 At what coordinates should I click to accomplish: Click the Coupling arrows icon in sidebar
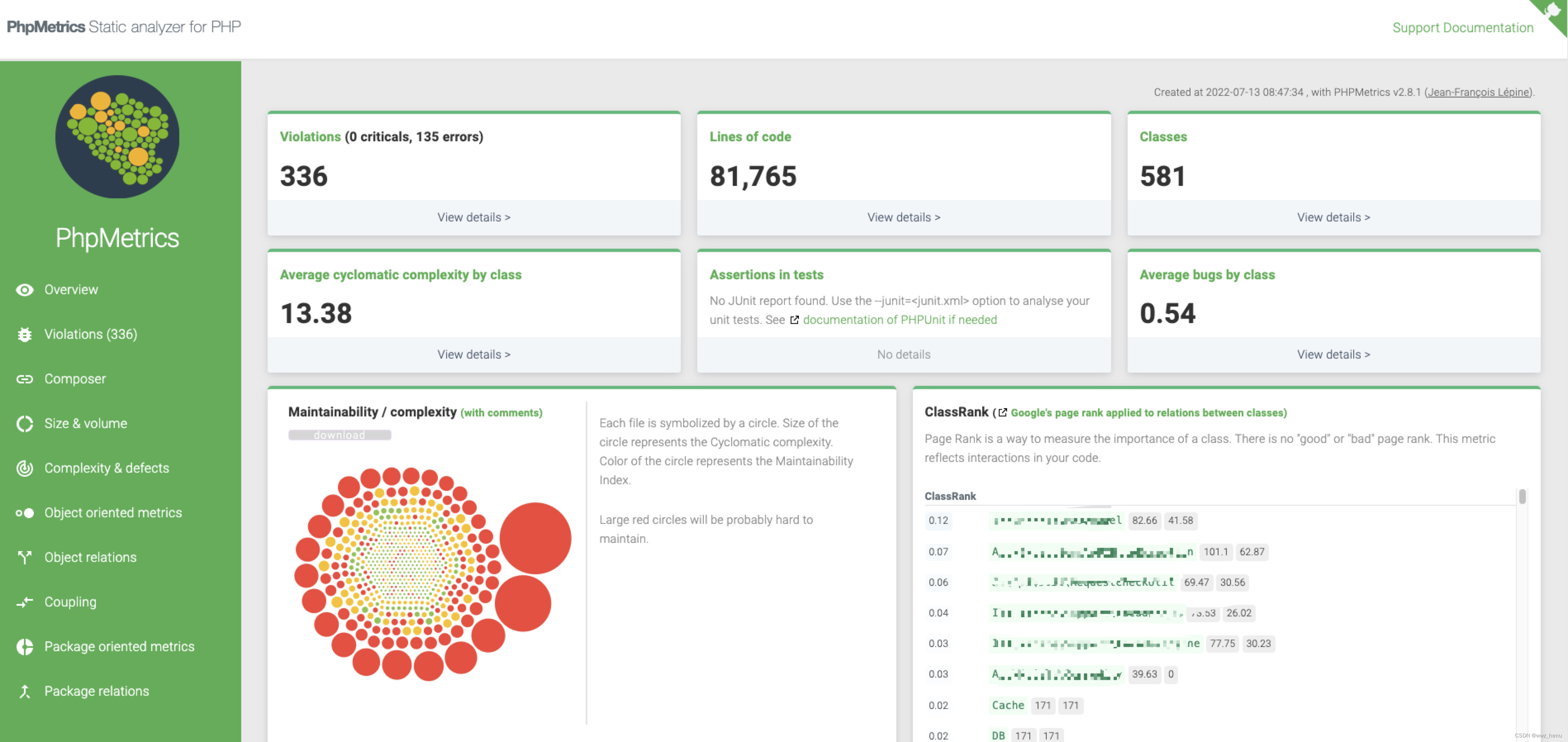pyautogui.click(x=24, y=602)
